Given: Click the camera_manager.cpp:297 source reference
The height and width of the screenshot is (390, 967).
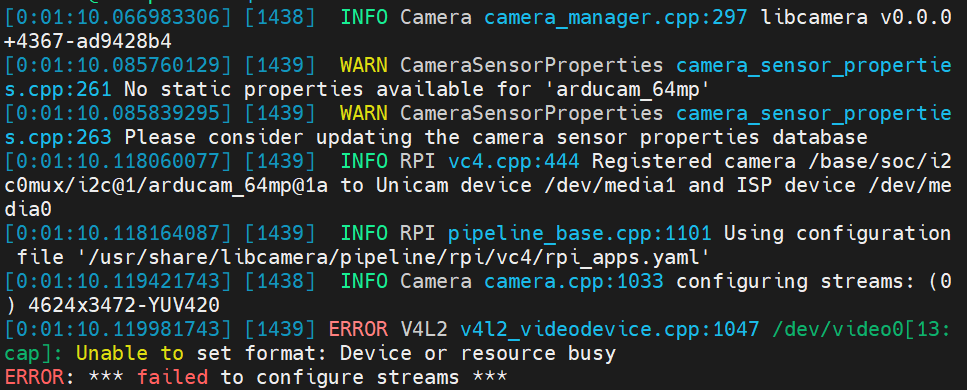Looking at the screenshot, I should [x=615, y=17].
